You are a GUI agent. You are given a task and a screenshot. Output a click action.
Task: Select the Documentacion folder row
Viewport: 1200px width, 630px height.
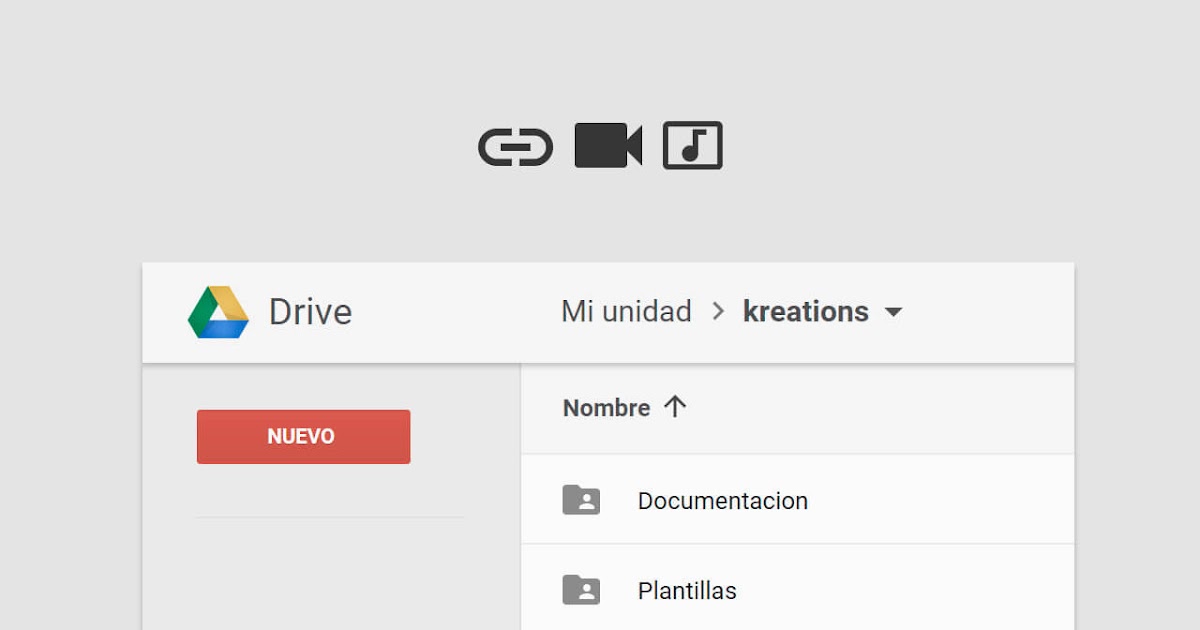[x=723, y=500]
